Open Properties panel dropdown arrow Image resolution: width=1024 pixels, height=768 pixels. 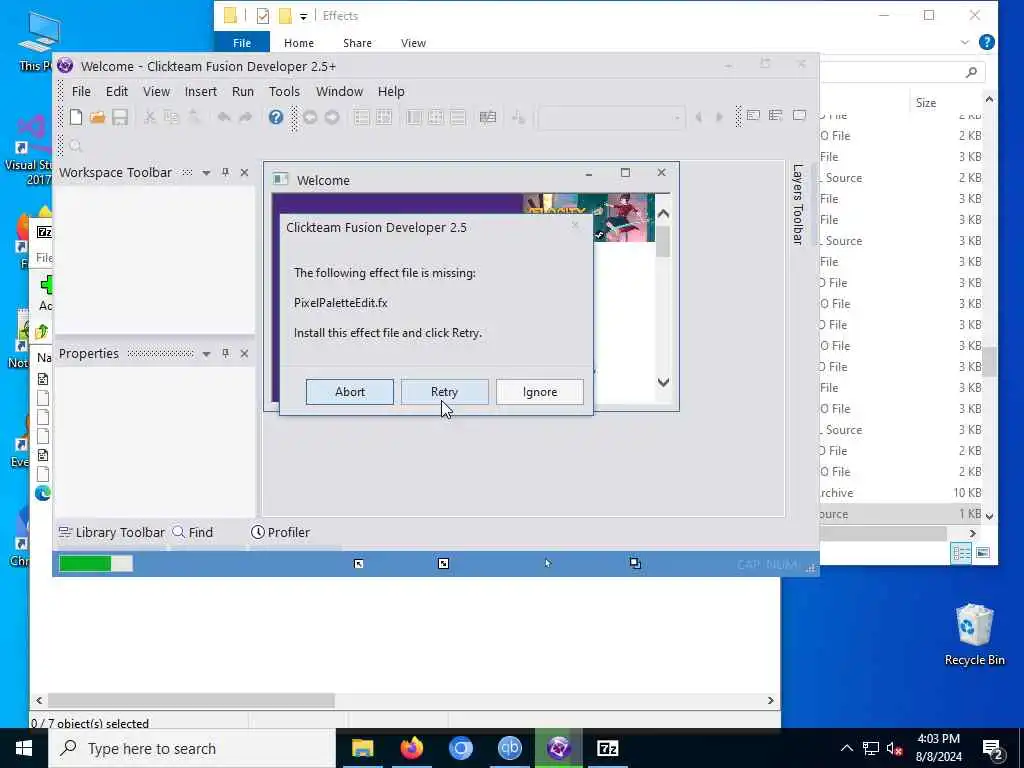point(206,354)
